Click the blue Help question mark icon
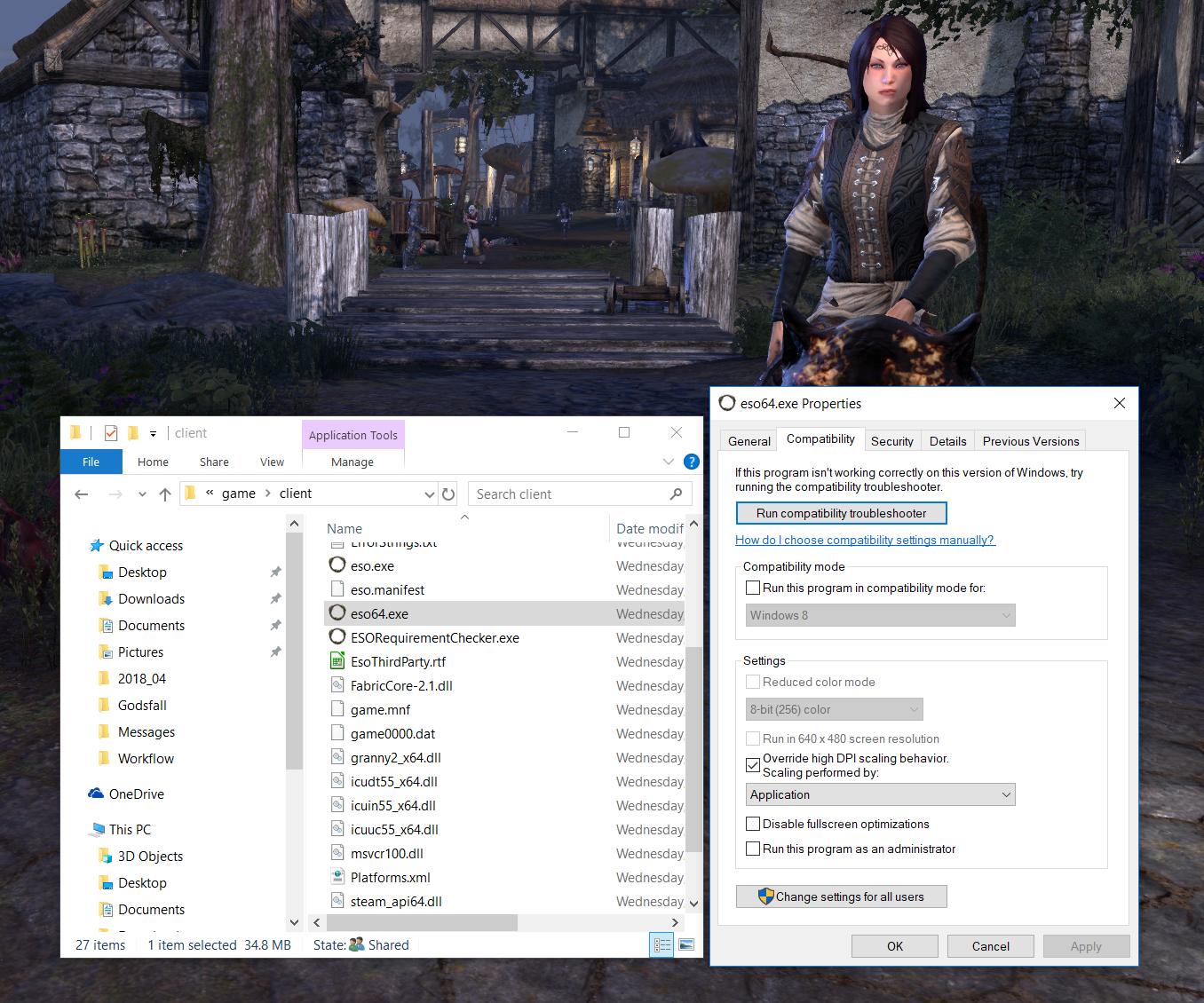1204x1003 pixels. pyautogui.click(x=692, y=462)
